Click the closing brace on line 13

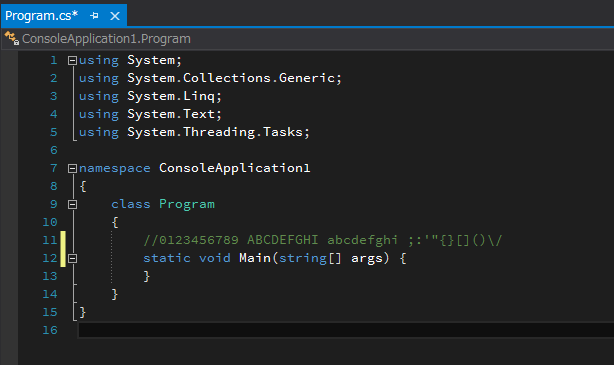coord(146,276)
